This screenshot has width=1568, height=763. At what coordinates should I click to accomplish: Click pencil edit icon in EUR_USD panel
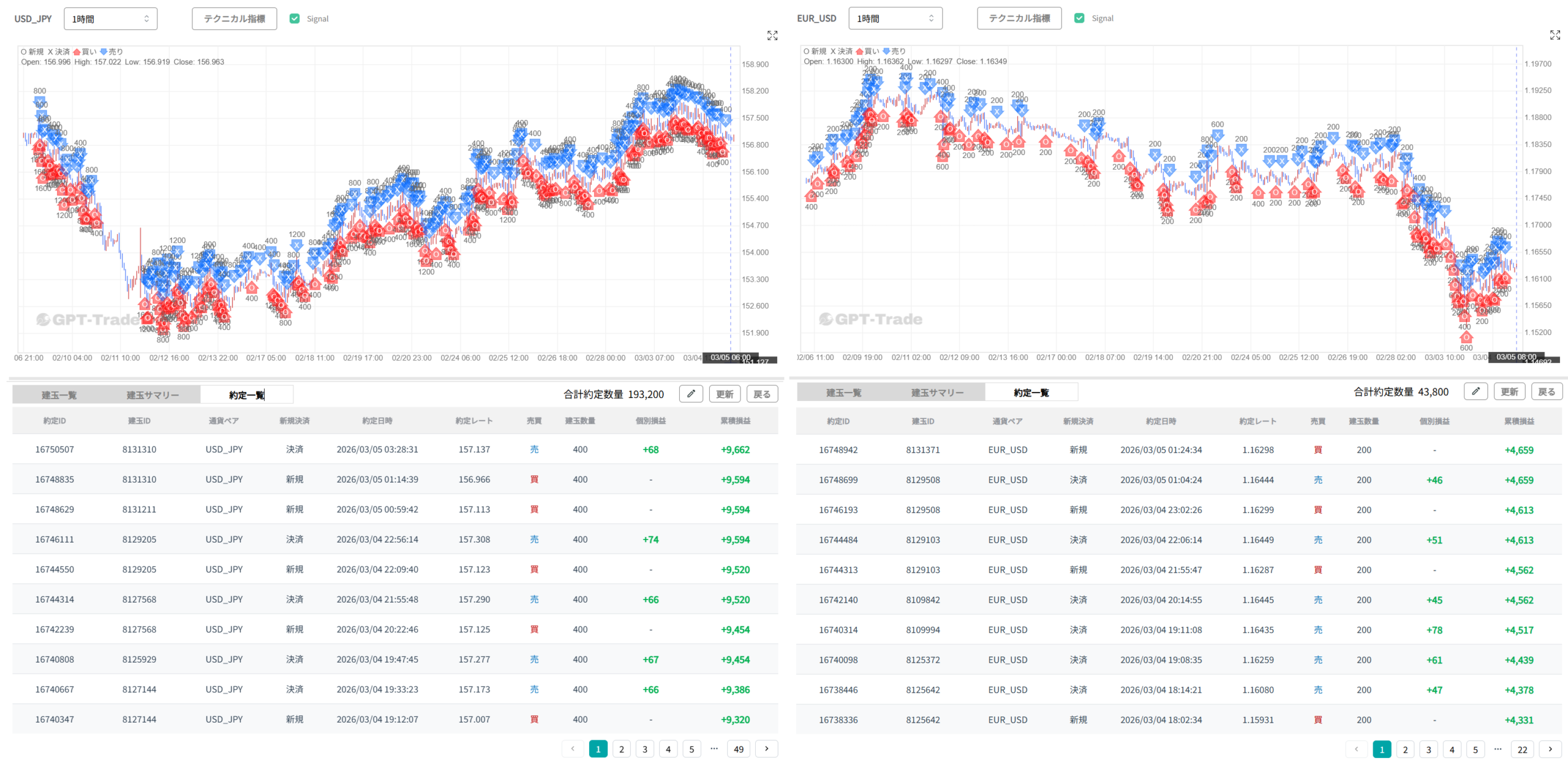pos(1475,391)
